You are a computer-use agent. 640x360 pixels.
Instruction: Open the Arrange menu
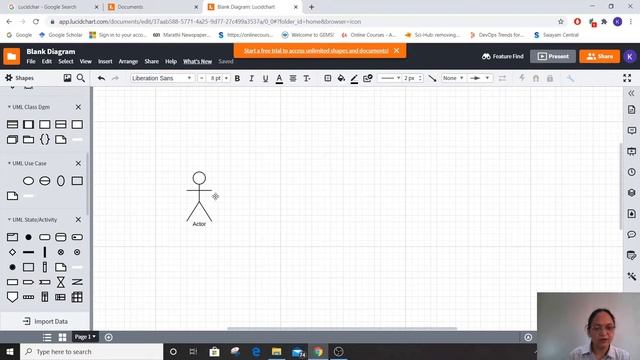[128, 62]
